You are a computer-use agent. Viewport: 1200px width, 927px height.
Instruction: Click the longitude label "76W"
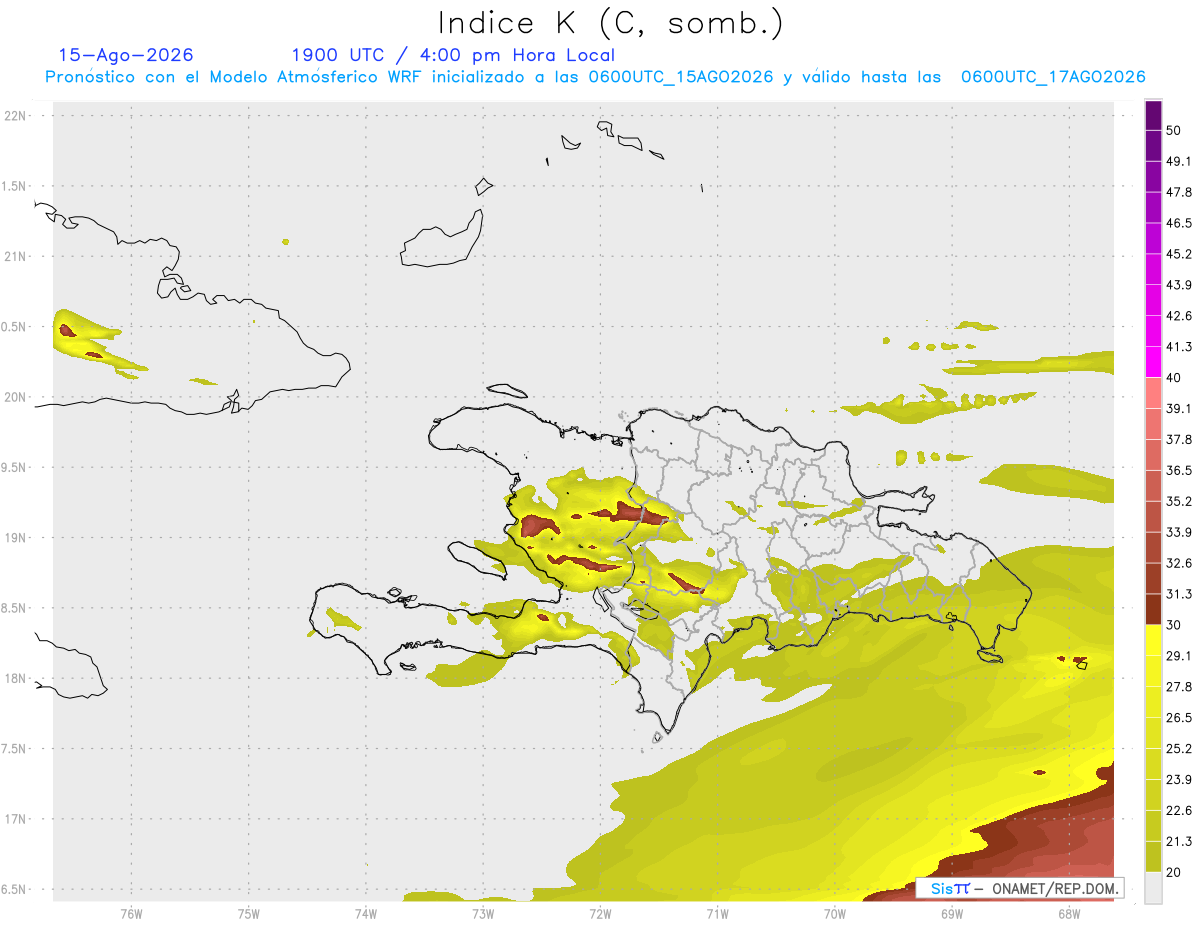(x=131, y=914)
